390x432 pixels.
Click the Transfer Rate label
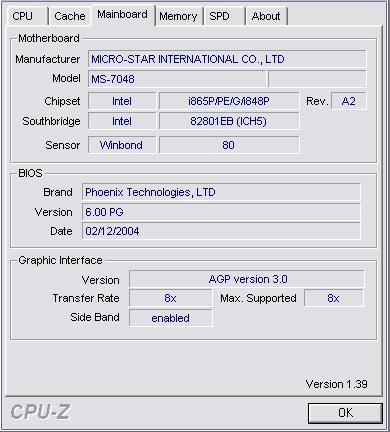point(86,298)
